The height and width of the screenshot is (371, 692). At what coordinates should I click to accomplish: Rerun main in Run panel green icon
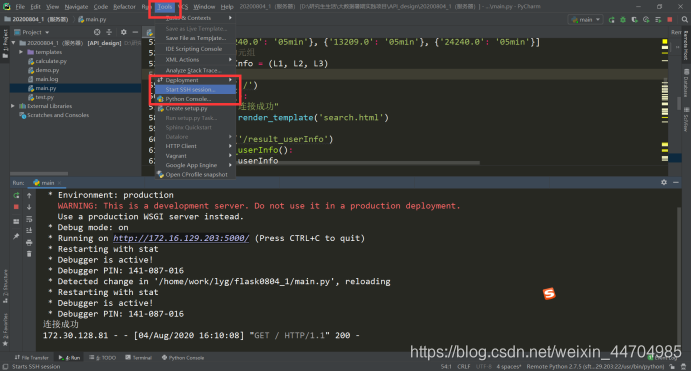pos(16,195)
